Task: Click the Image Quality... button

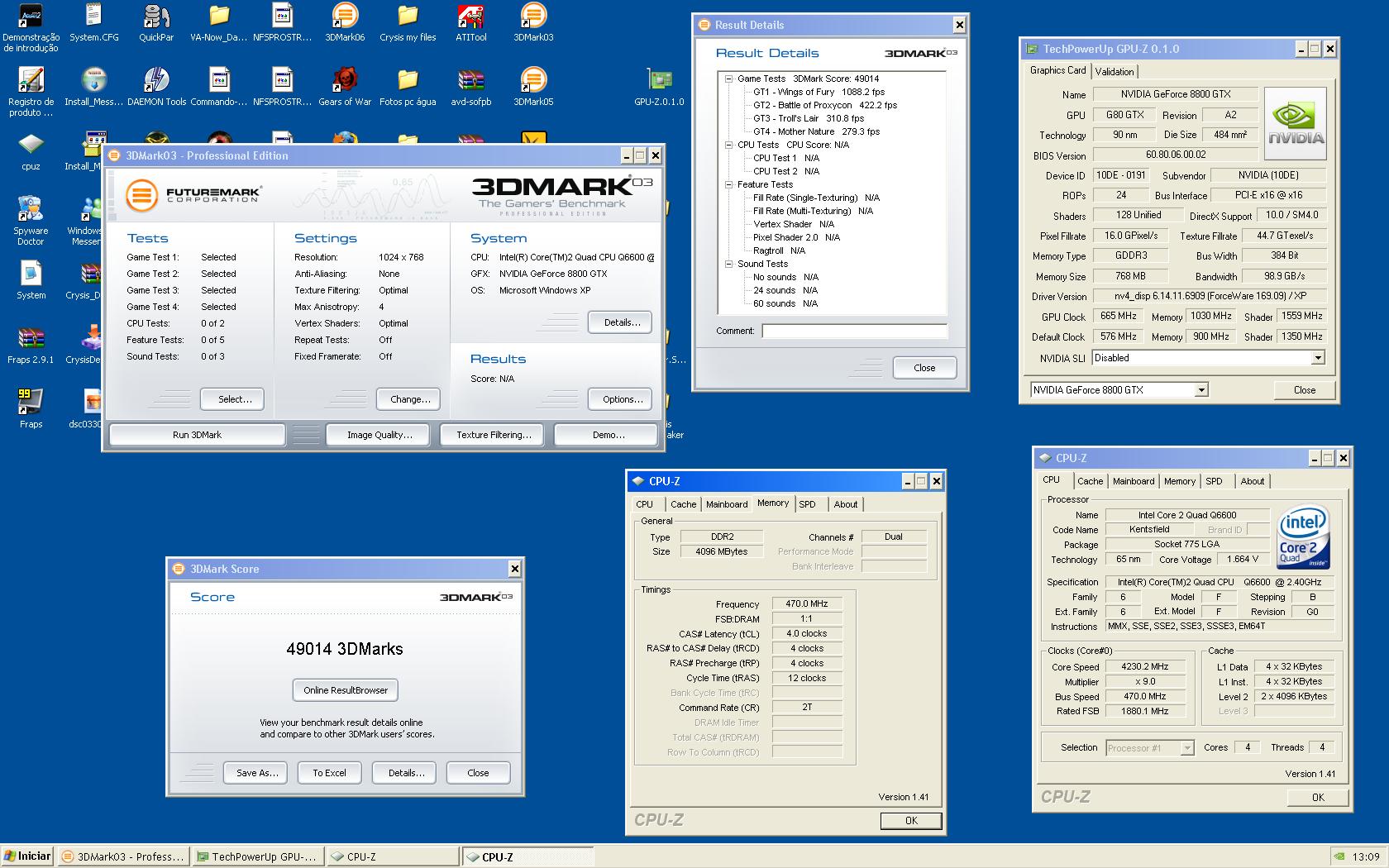Action: [379, 435]
